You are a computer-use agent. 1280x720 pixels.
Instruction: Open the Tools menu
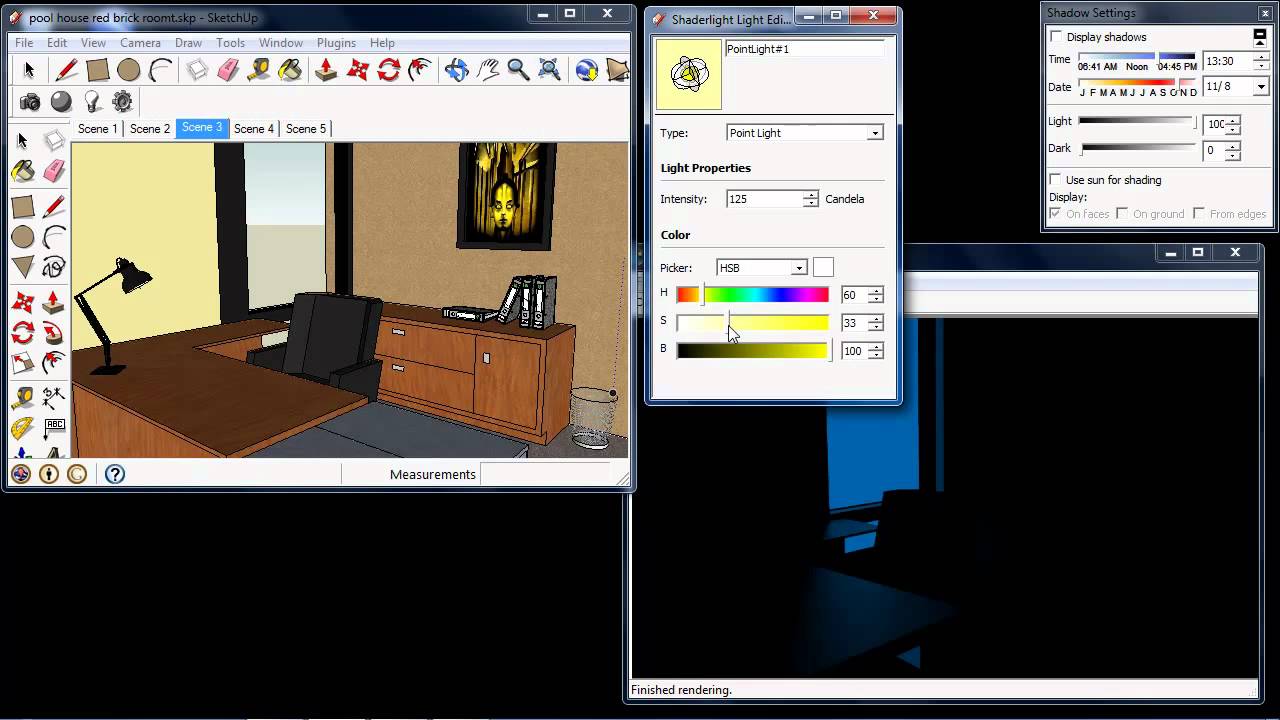coord(230,43)
